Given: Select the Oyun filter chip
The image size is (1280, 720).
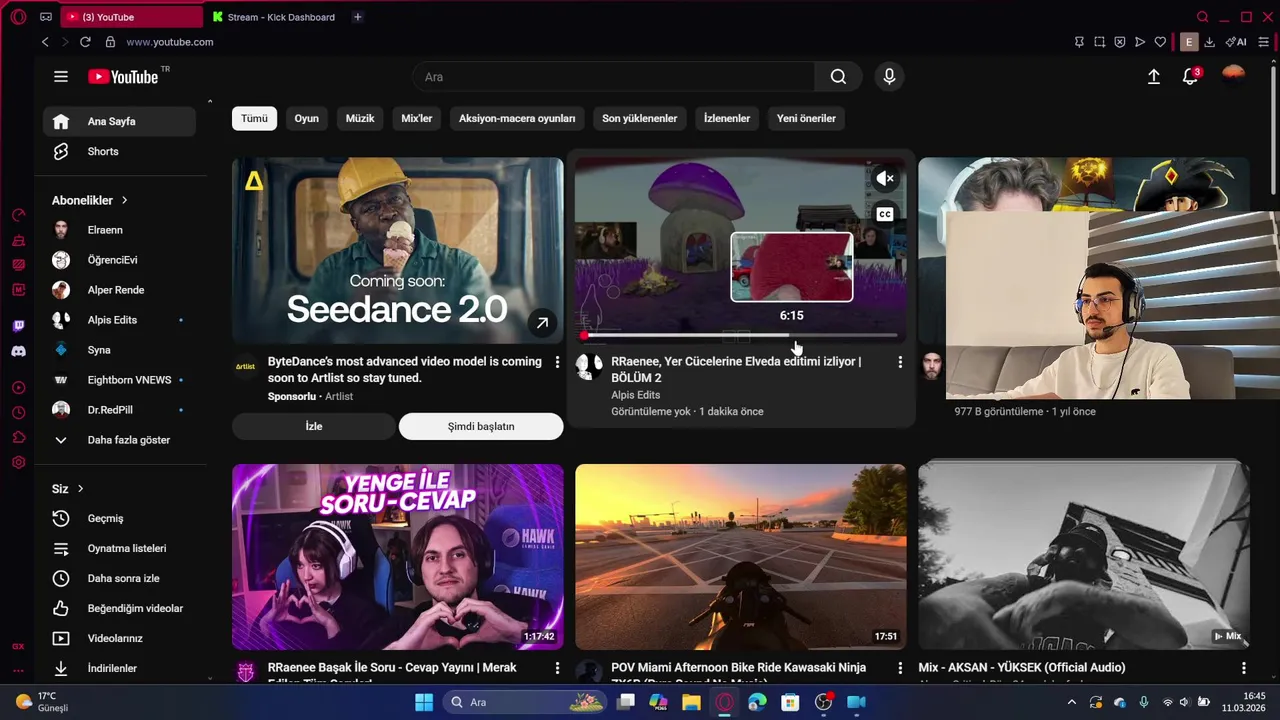Looking at the screenshot, I should [306, 118].
